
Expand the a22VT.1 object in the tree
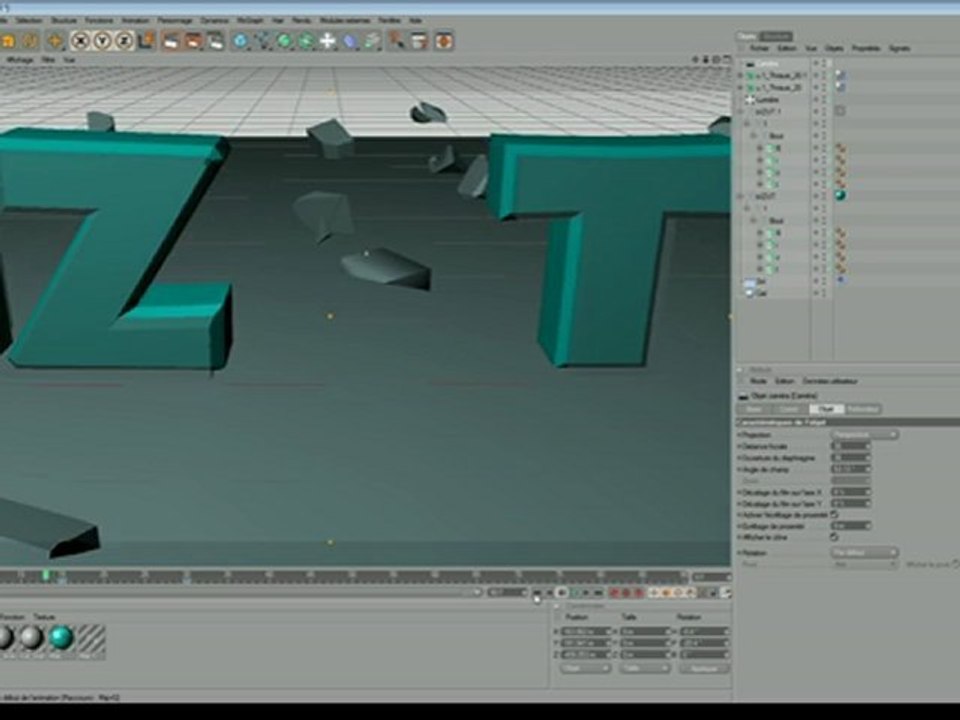pyautogui.click(x=740, y=111)
